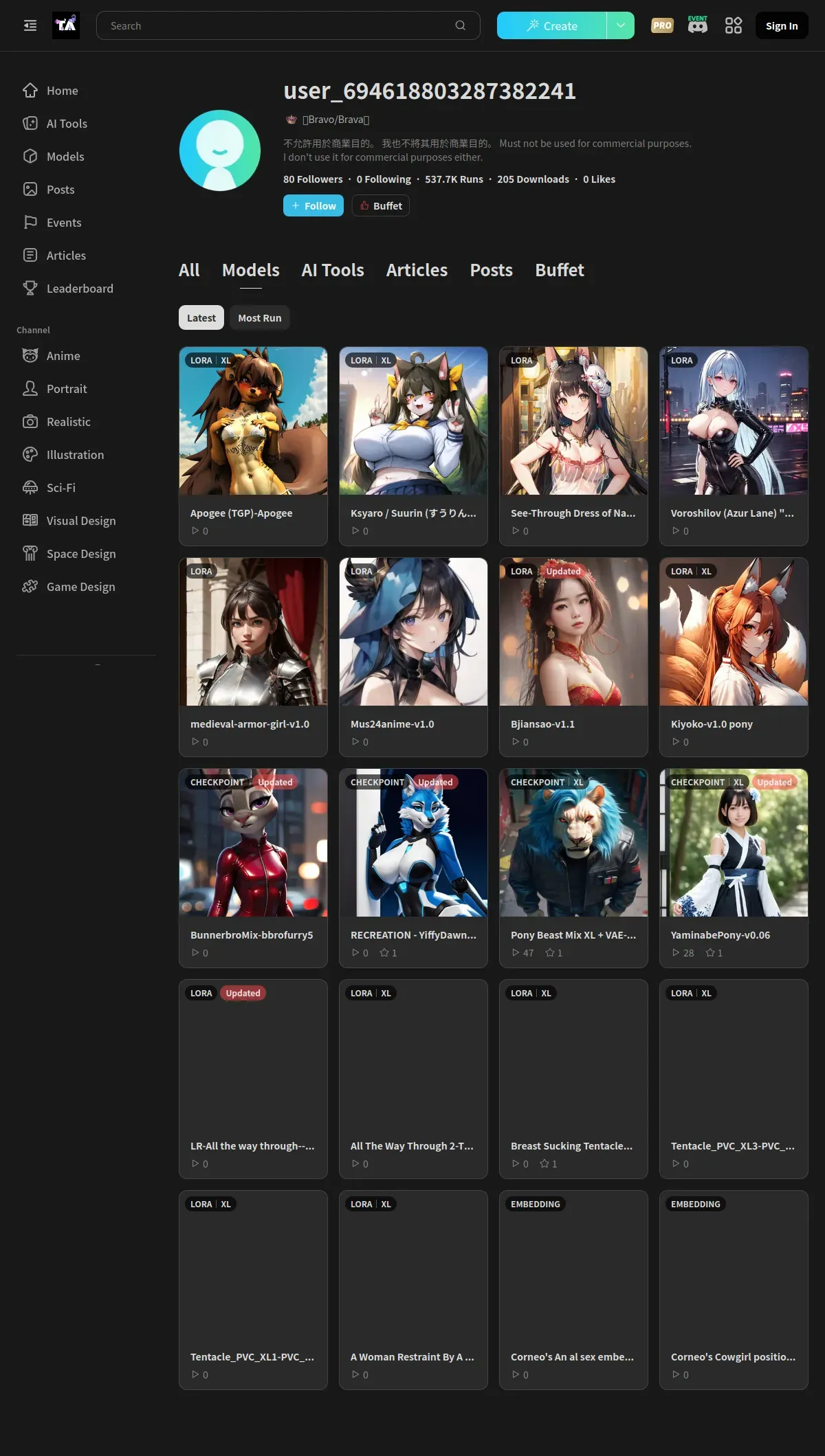825x1456 pixels.
Task: Sort models by Most Run
Action: click(260, 317)
